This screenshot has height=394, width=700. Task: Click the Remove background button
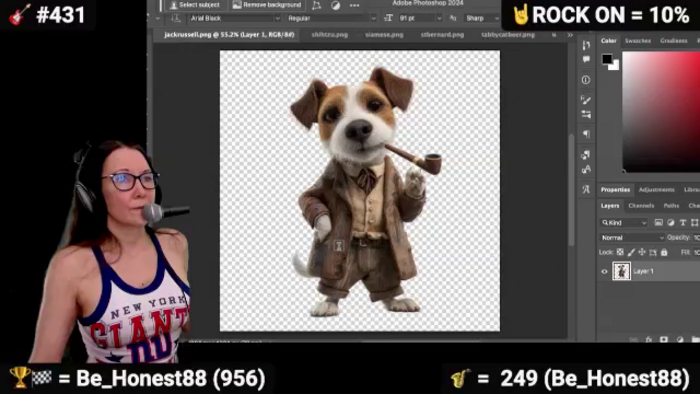[x=267, y=5]
